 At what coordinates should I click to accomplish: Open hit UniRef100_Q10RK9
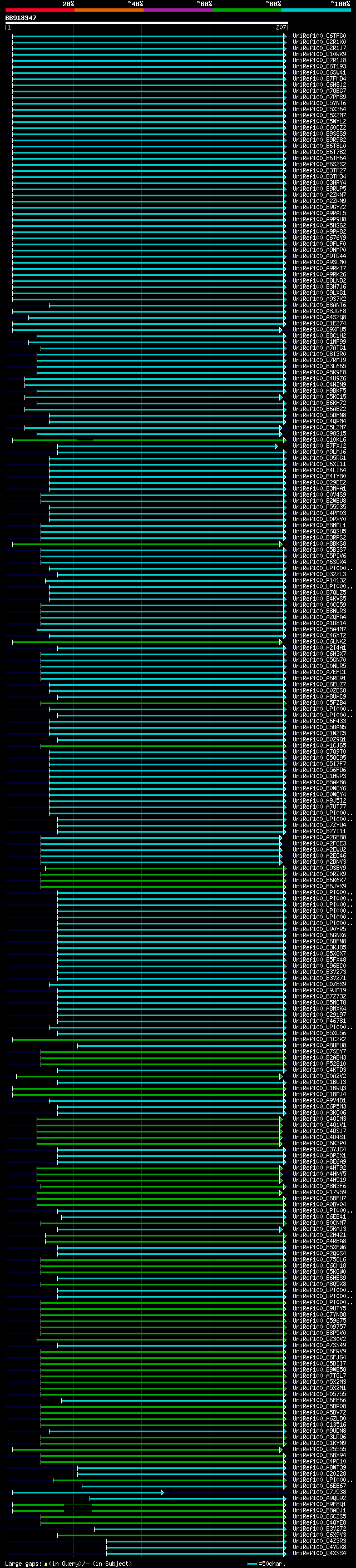(x=319, y=54)
